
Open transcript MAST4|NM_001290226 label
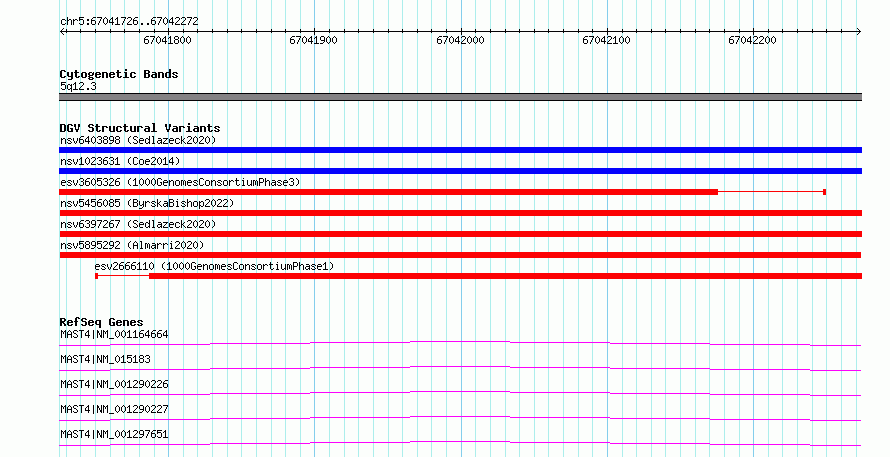[x=114, y=384]
